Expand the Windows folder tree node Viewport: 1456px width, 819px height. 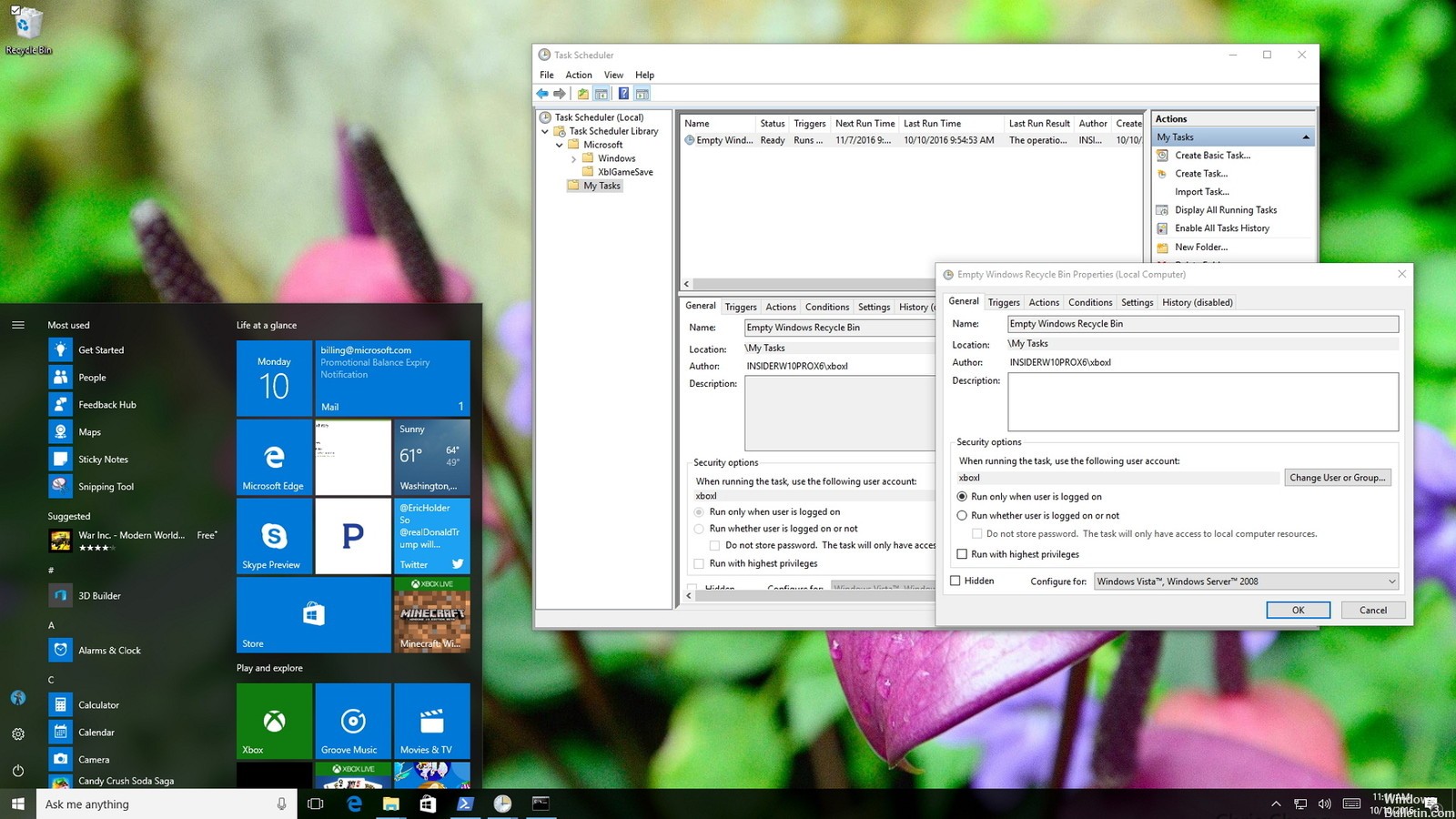[x=573, y=159]
